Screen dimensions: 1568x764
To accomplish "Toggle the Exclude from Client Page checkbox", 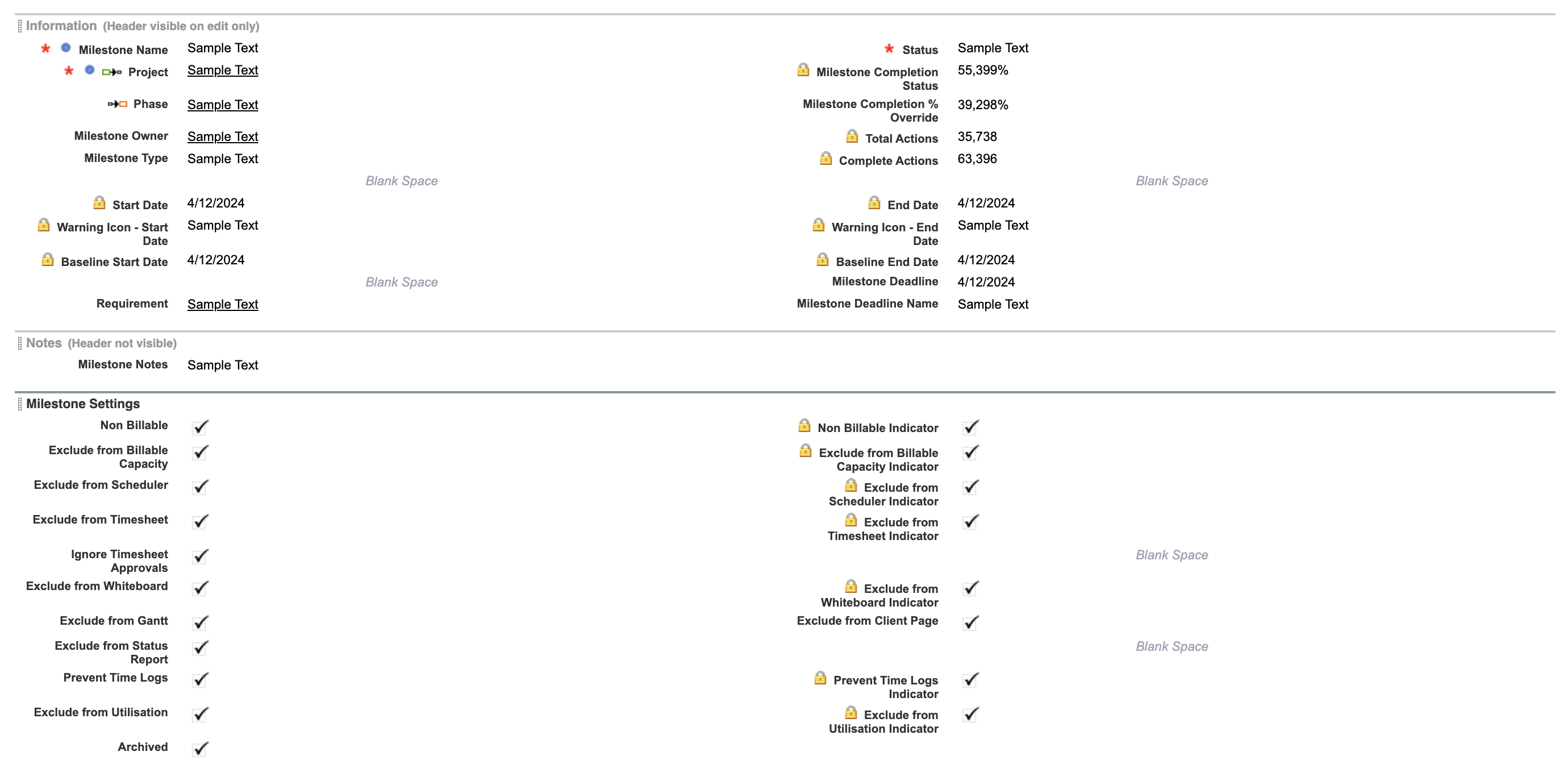I will tap(971, 623).
